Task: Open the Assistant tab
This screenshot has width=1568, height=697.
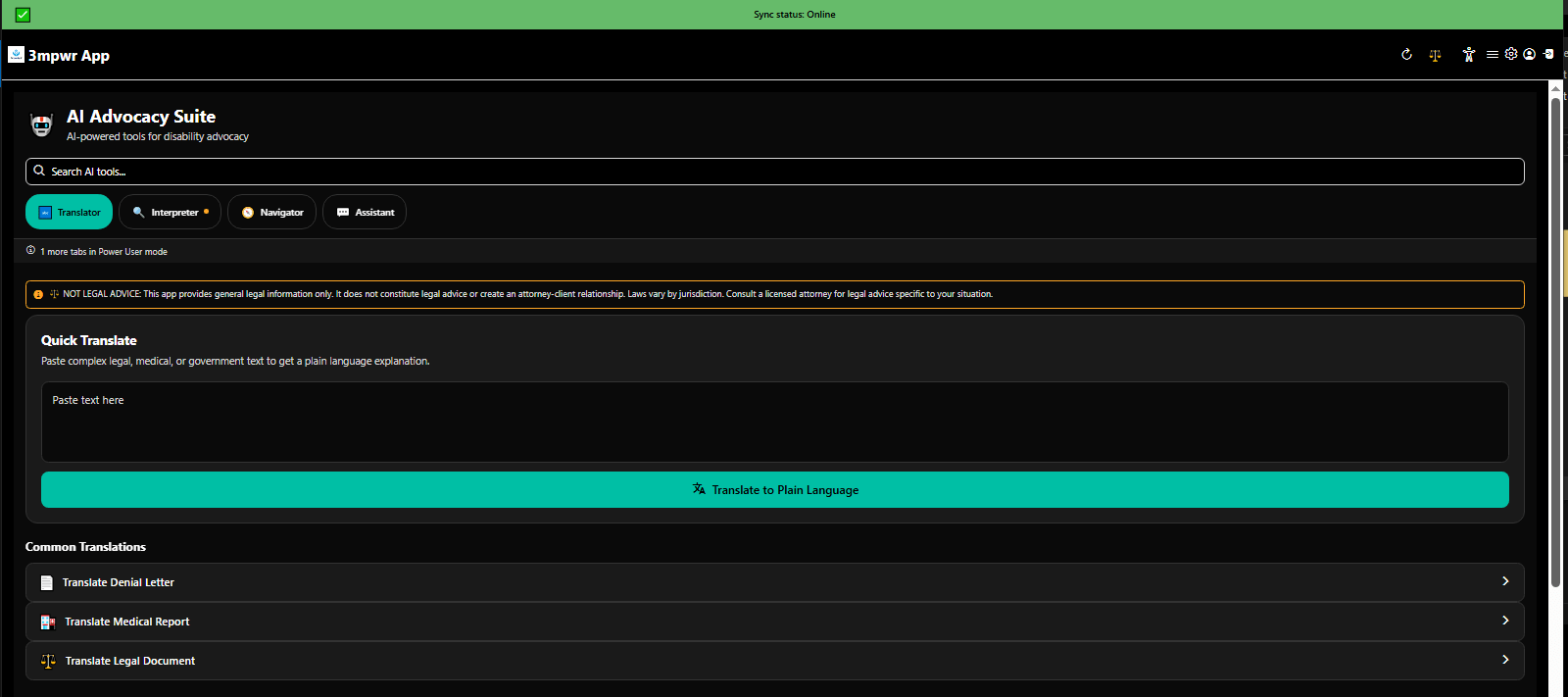Action: click(365, 212)
